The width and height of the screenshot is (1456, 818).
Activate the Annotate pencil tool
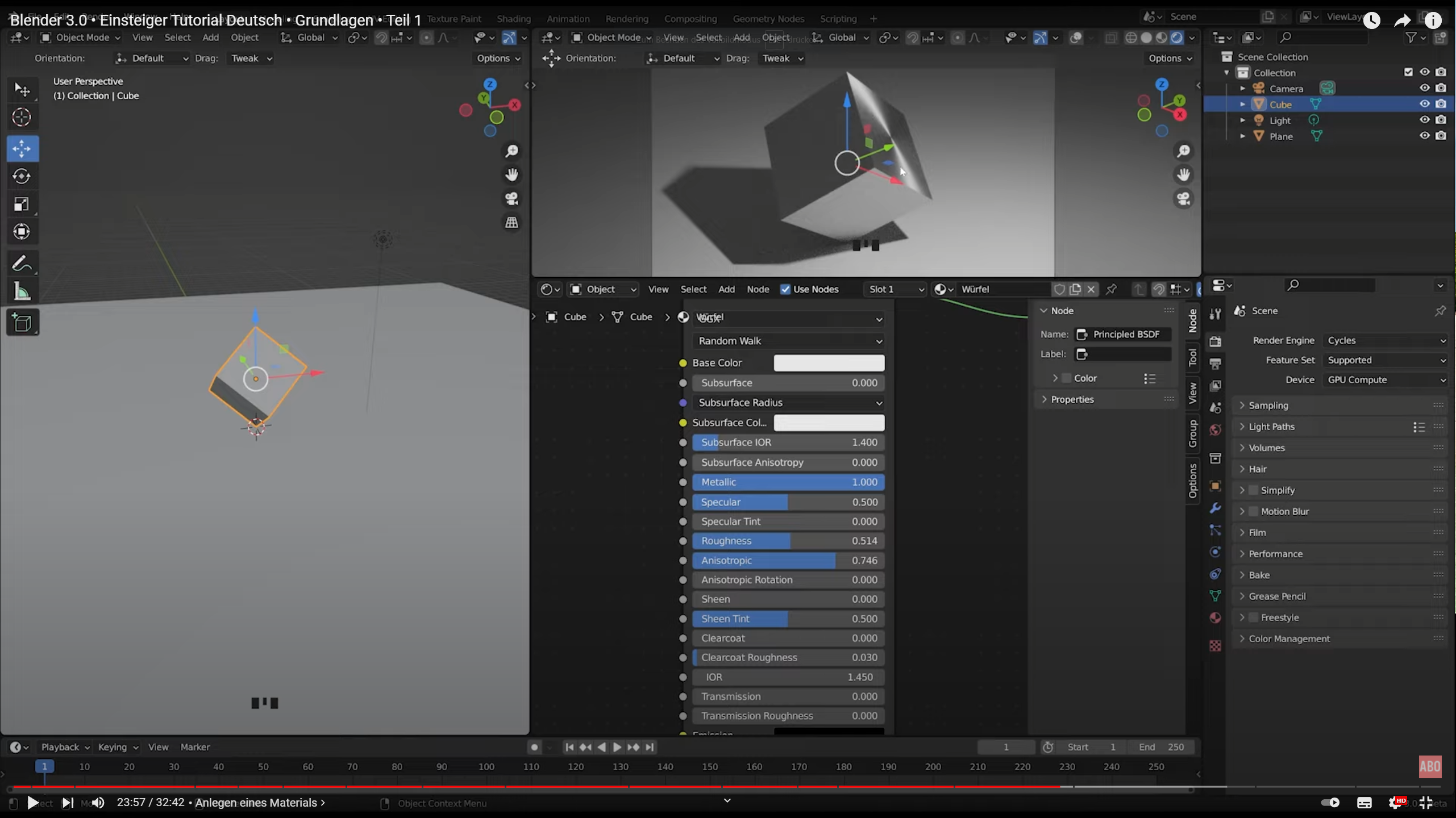tap(22, 264)
